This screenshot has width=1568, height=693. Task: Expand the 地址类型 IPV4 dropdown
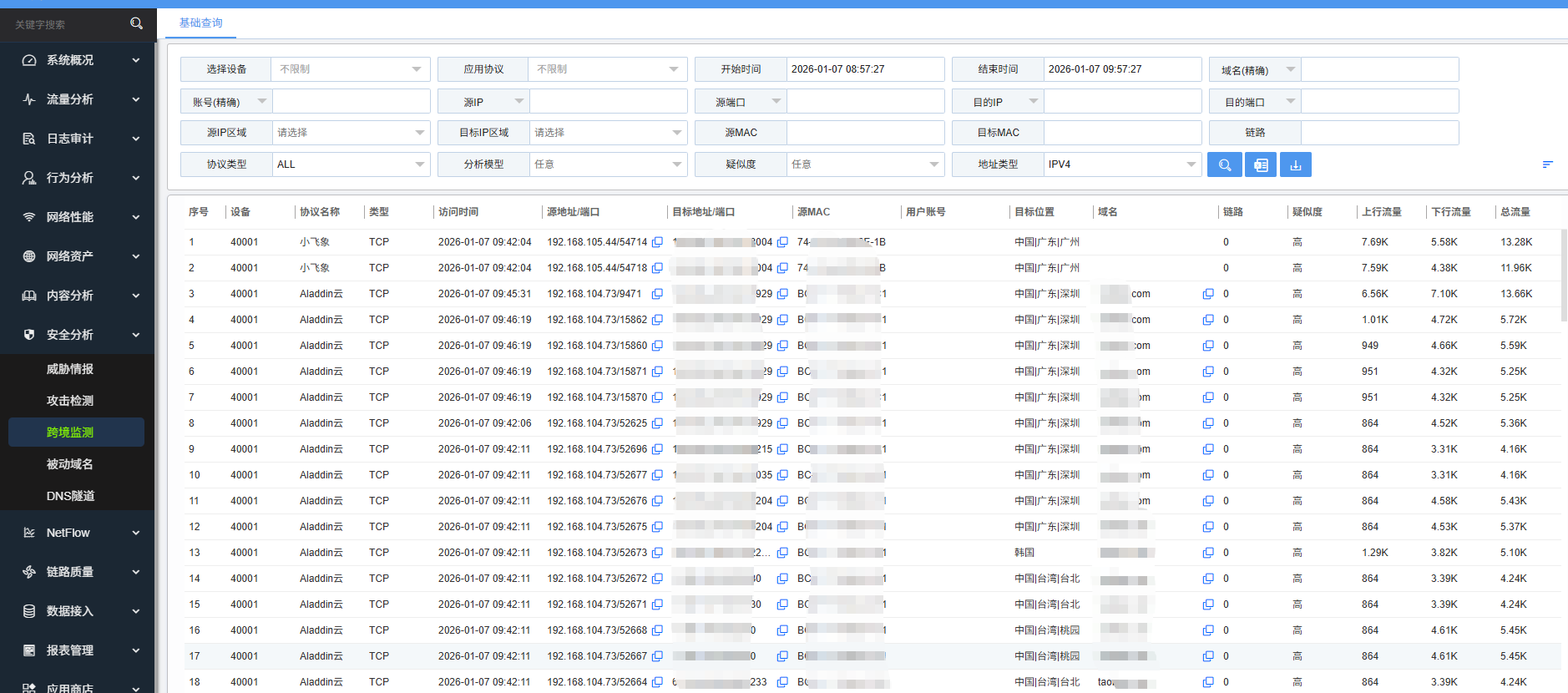1121,164
